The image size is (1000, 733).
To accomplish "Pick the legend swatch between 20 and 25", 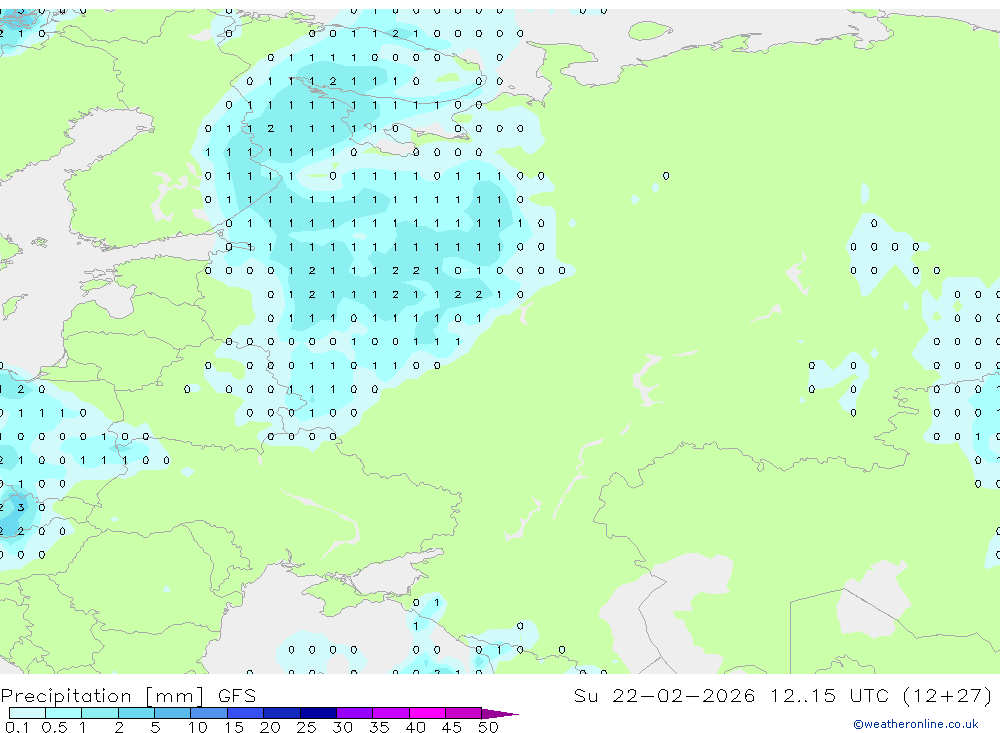I will 282,713.
